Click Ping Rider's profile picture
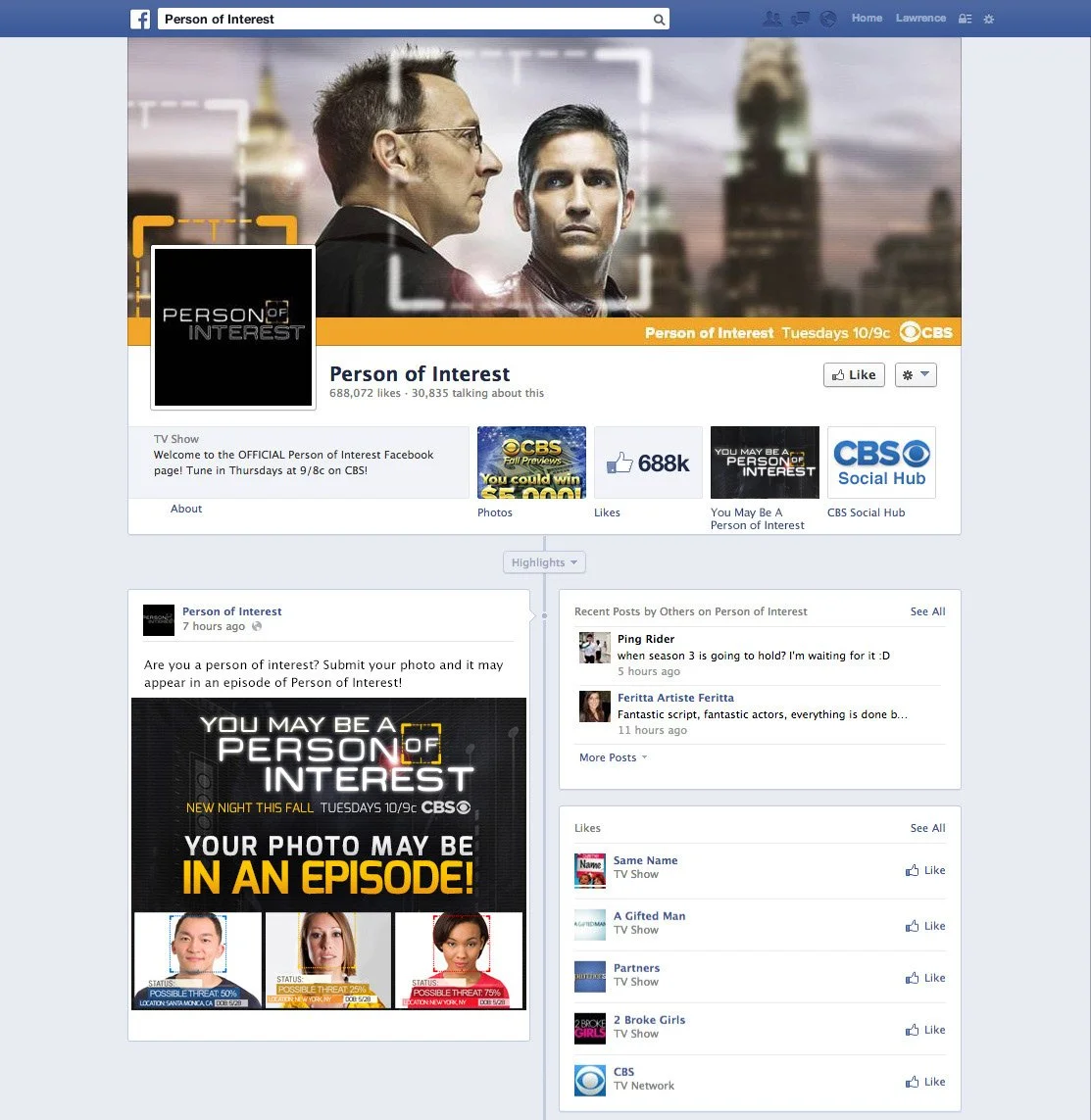Screen dimensions: 1091x1120 click(594, 648)
